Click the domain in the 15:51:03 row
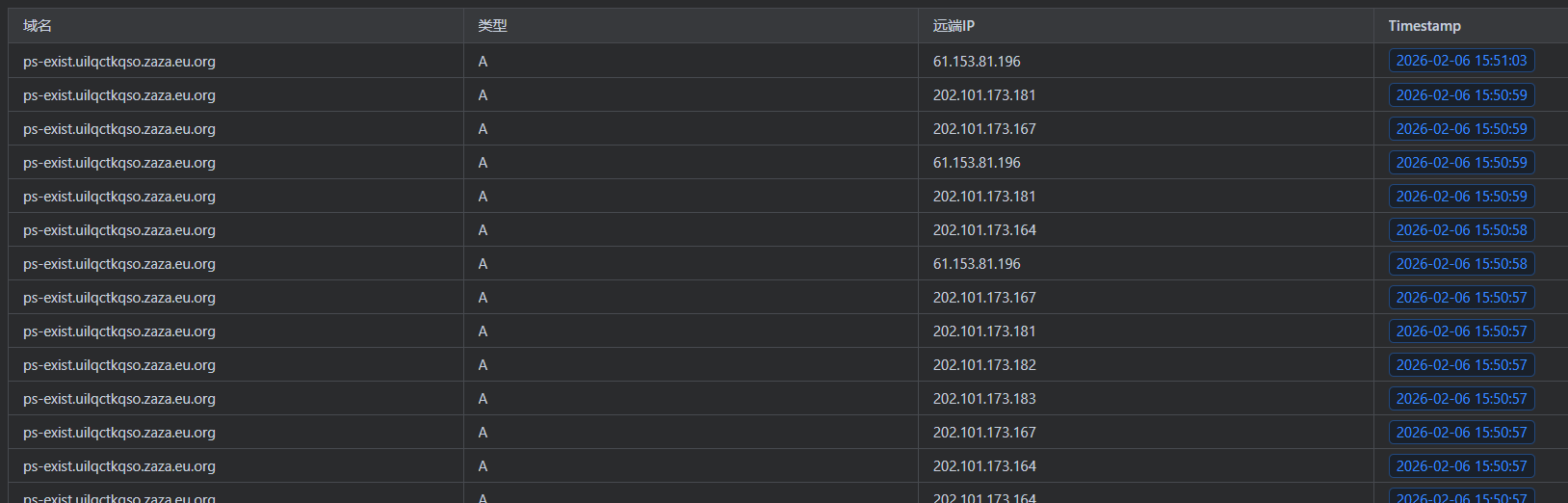The image size is (1568, 503). pyautogui.click(x=119, y=62)
